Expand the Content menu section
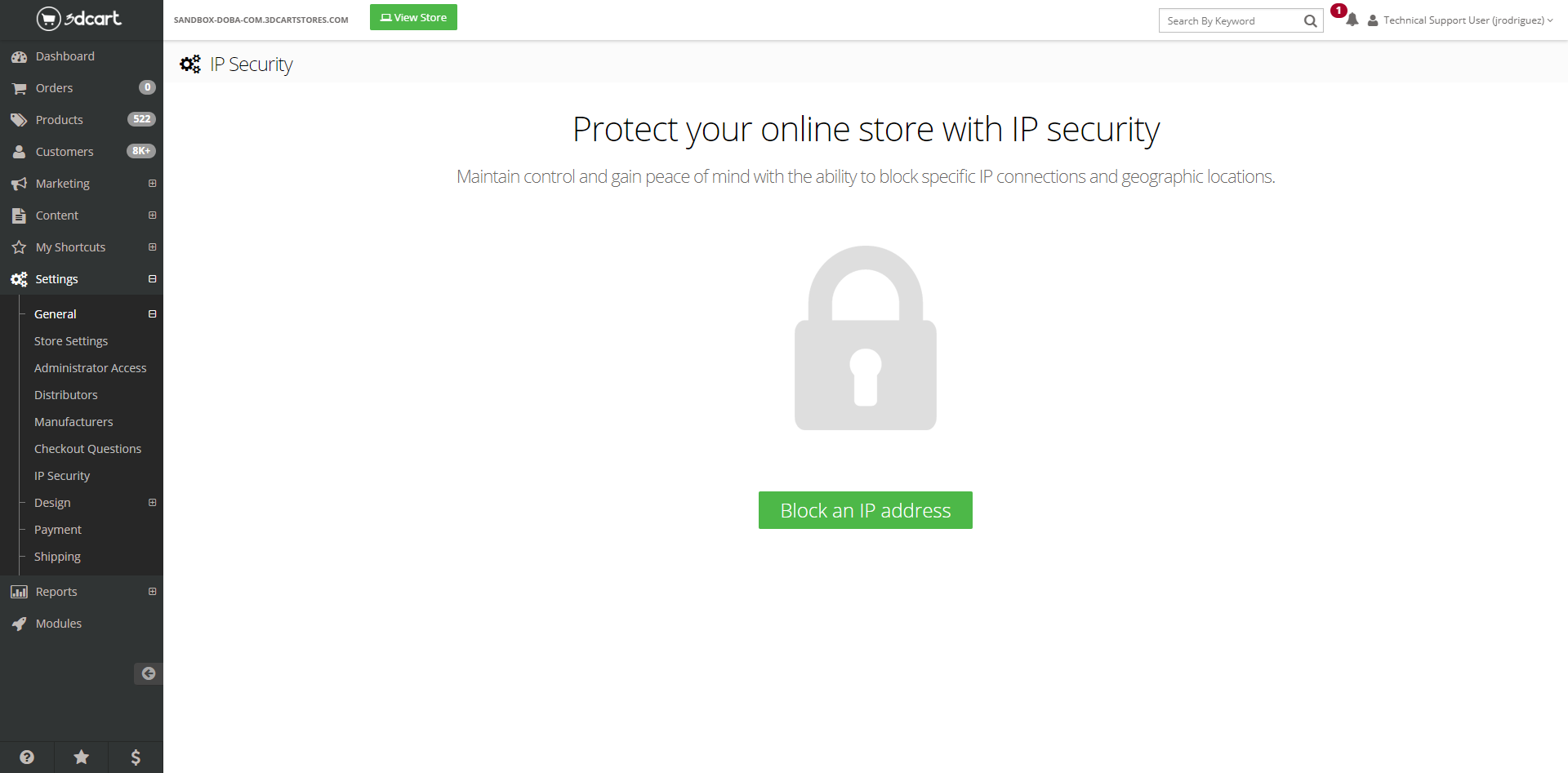 coord(152,215)
